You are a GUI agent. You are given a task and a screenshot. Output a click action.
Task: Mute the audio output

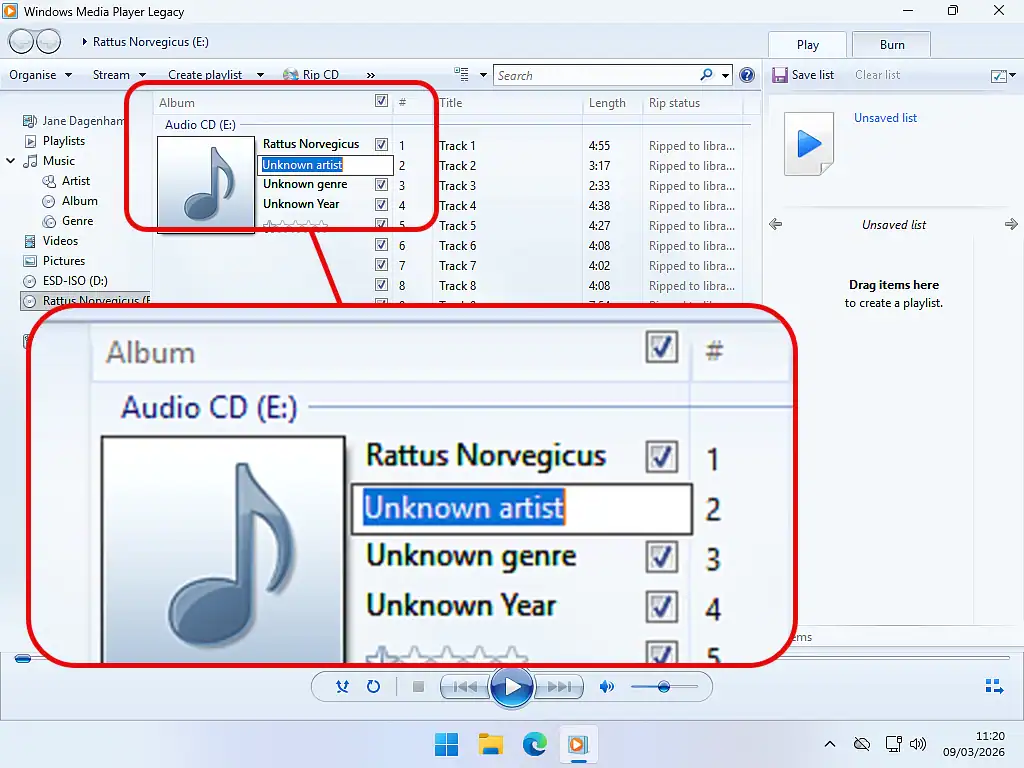tap(606, 687)
